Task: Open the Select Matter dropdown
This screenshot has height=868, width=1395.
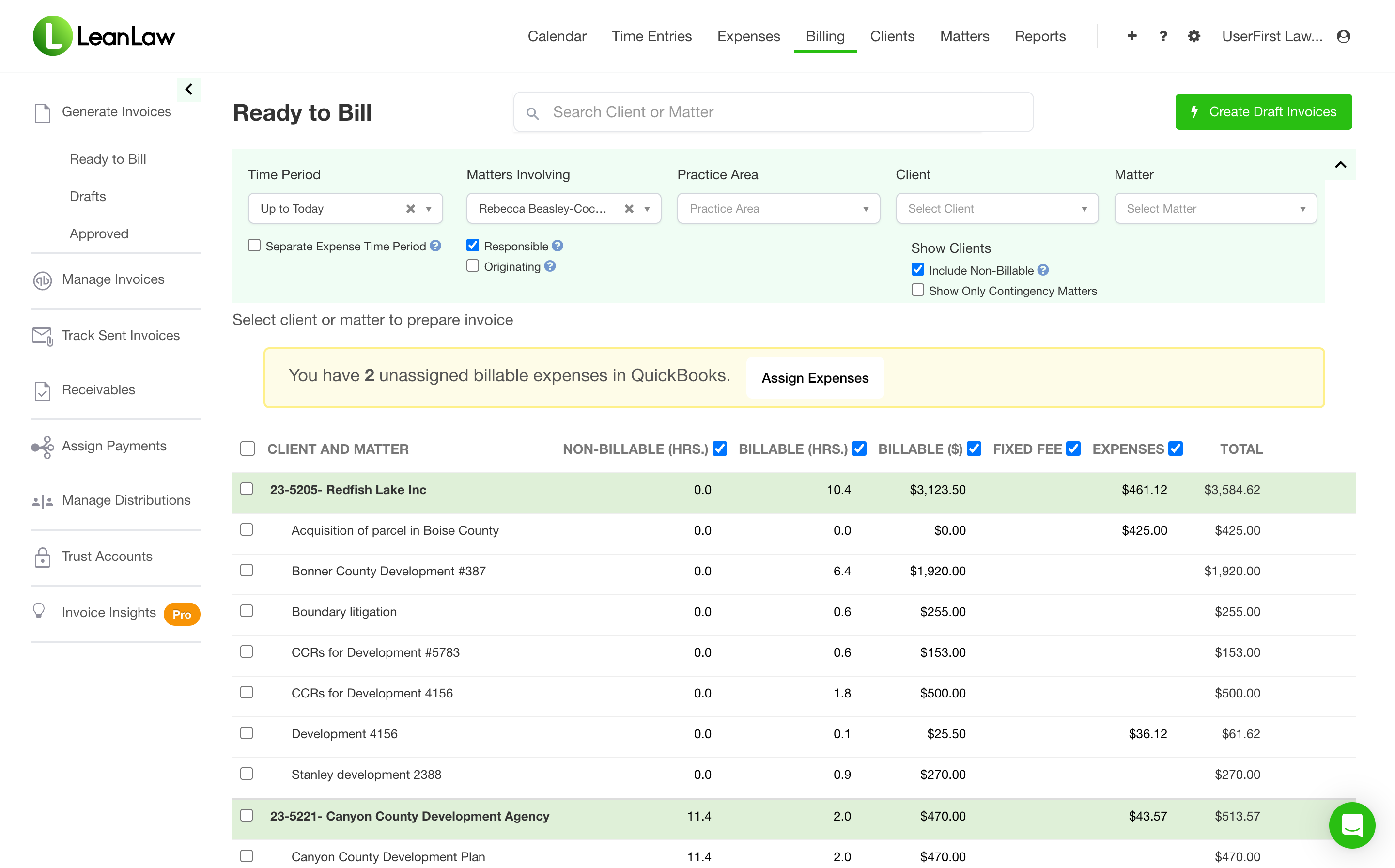Action: tap(1216, 209)
